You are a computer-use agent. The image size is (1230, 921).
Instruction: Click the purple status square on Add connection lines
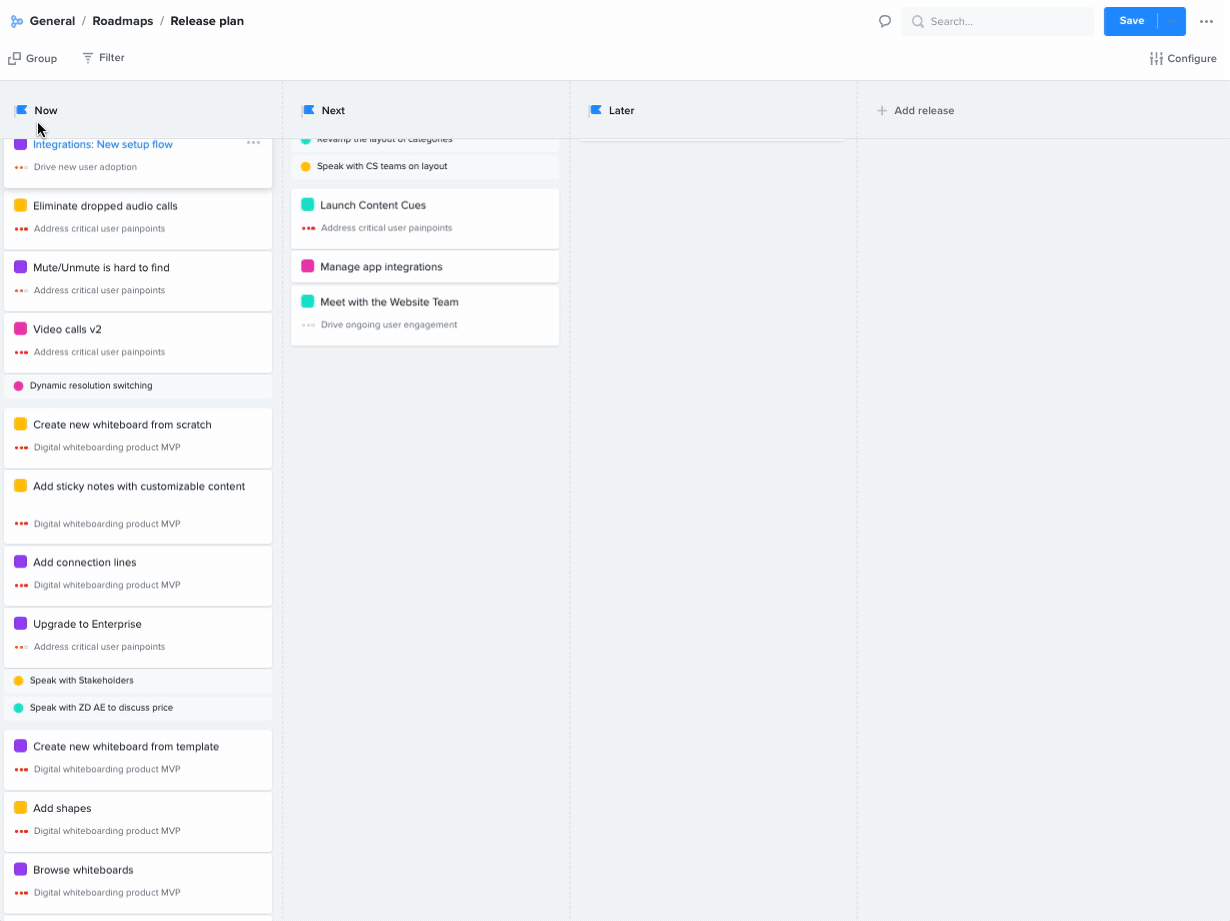20,562
